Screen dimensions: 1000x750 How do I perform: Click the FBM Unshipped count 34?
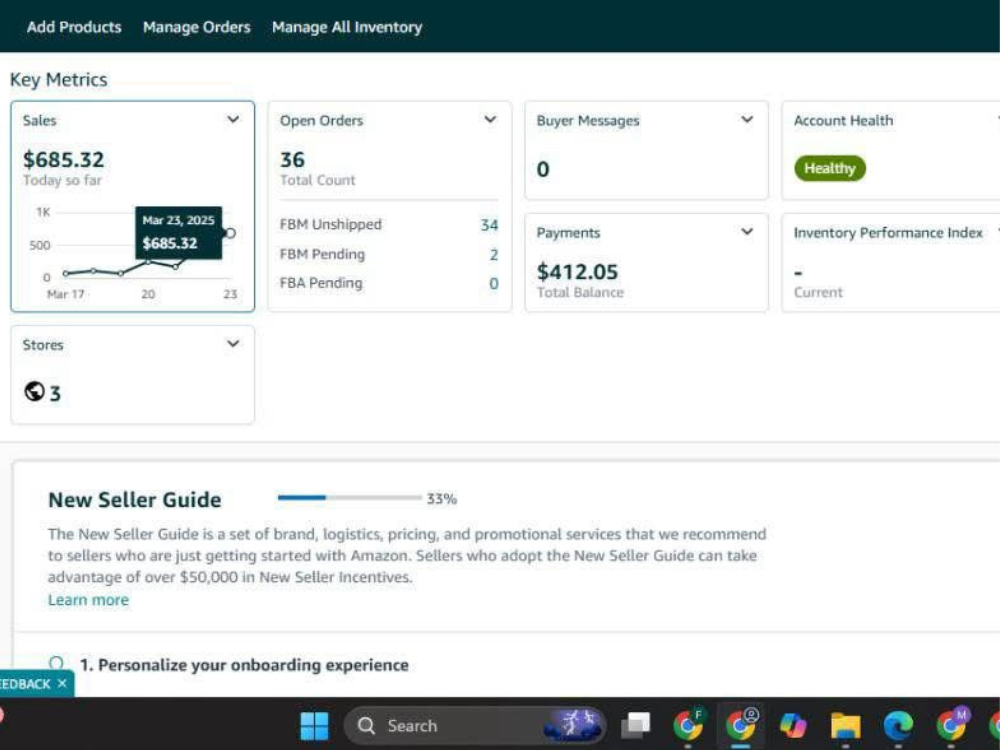[x=489, y=225]
